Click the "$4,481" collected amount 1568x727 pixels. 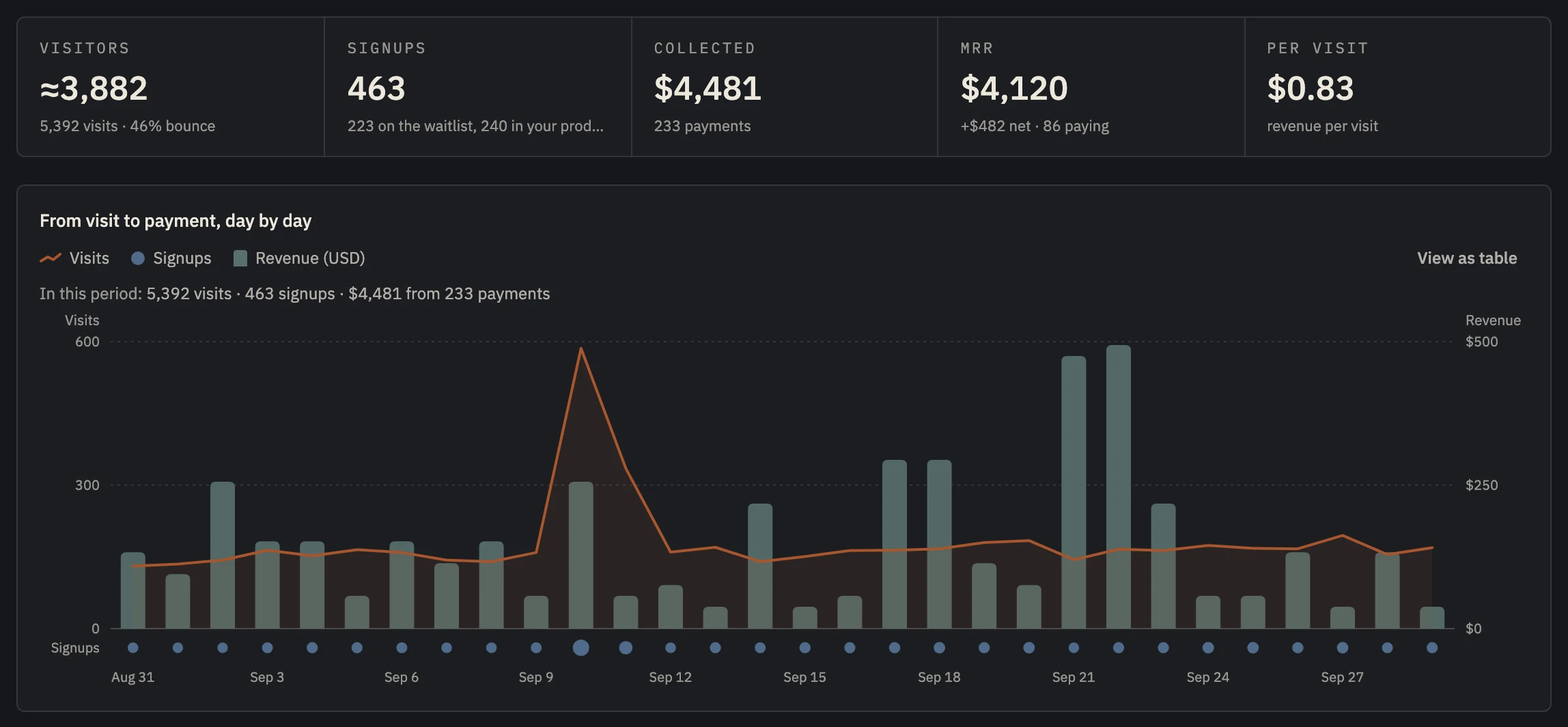pyautogui.click(x=708, y=88)
